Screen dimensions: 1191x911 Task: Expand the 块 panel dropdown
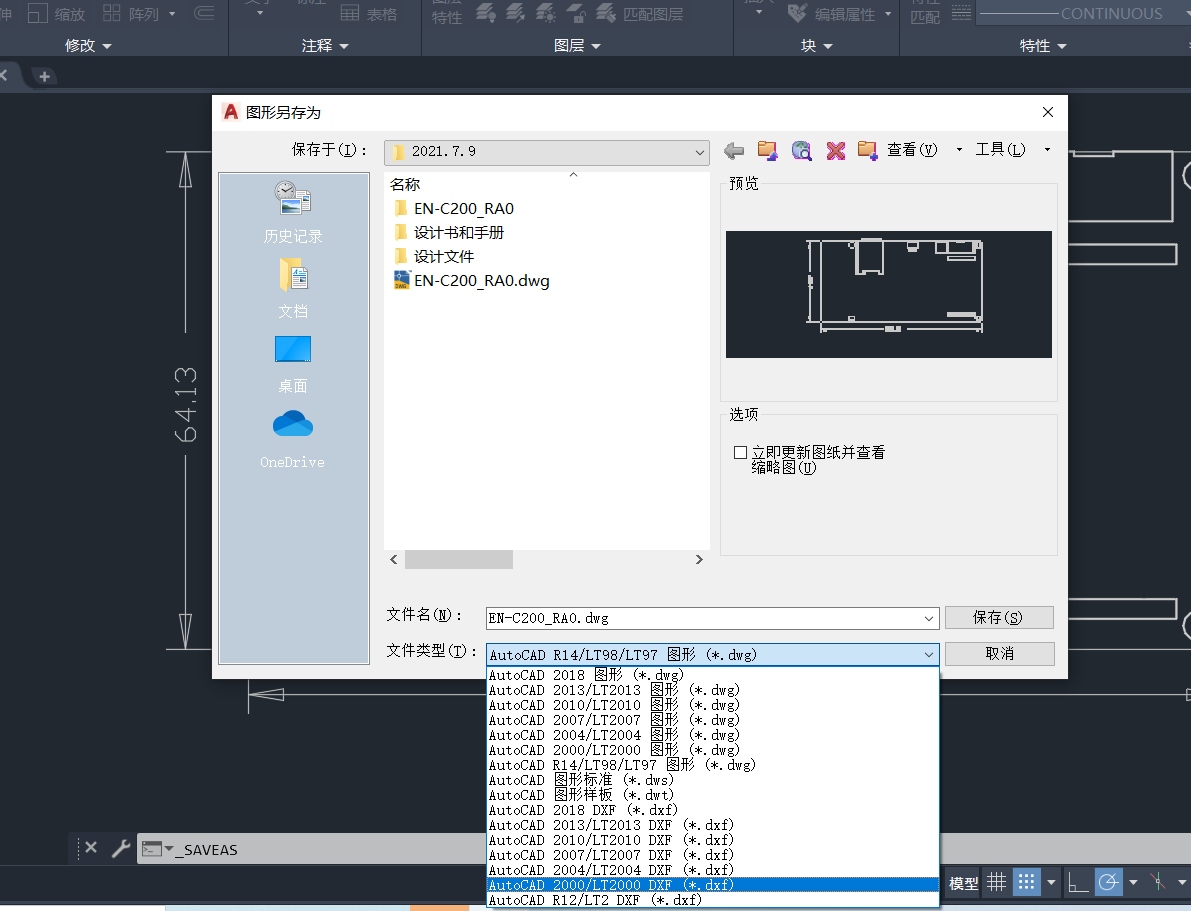click(x=817, y=46)
